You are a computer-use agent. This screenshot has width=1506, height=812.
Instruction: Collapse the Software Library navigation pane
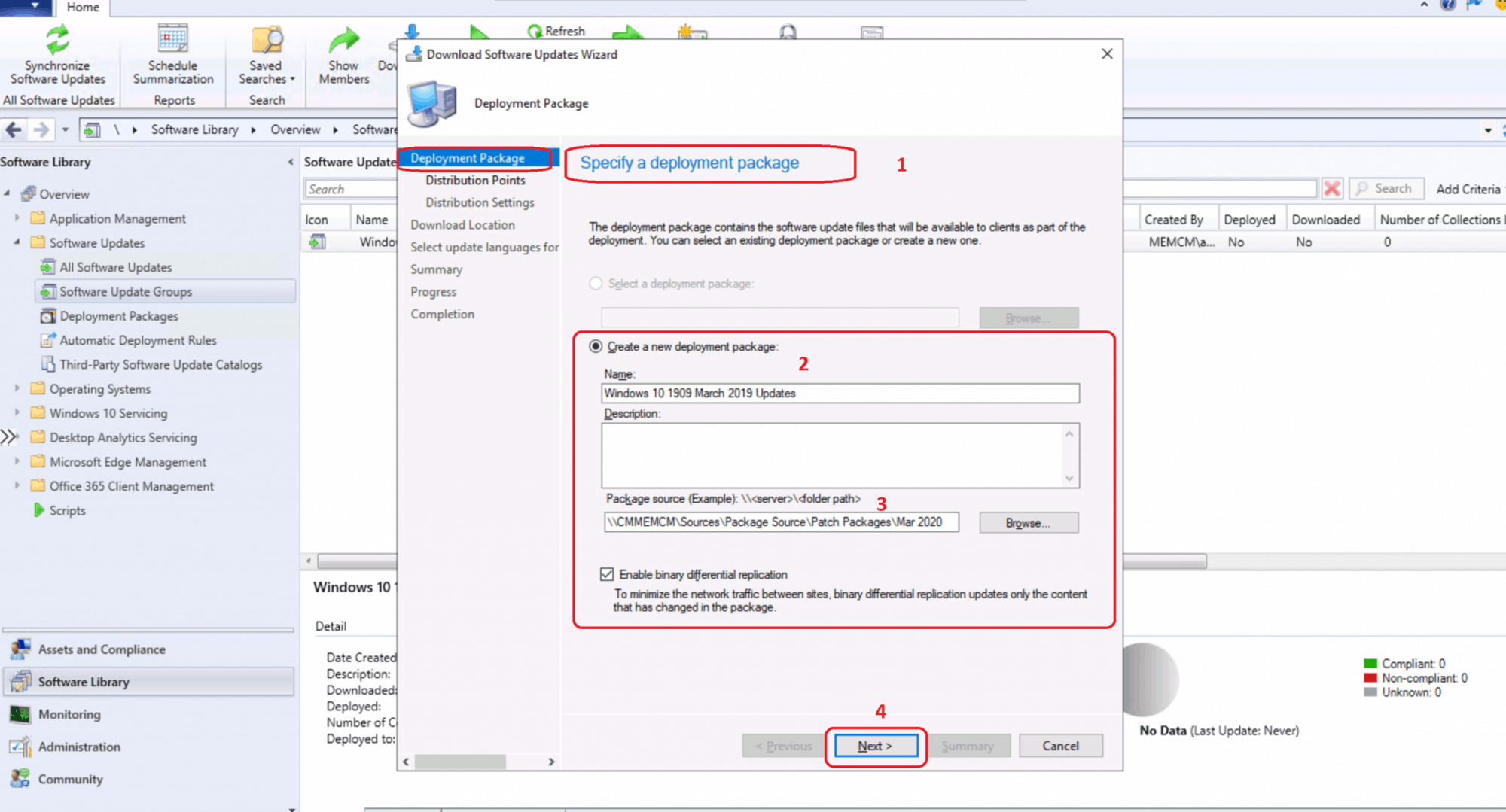pyautogui.click(x=291, y=162)
